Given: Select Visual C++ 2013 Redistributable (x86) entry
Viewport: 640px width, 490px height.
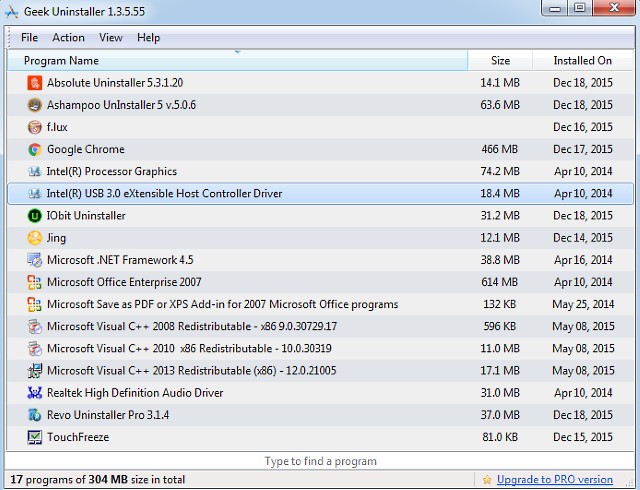Looking at the screenshot, I should coord(191,371).
